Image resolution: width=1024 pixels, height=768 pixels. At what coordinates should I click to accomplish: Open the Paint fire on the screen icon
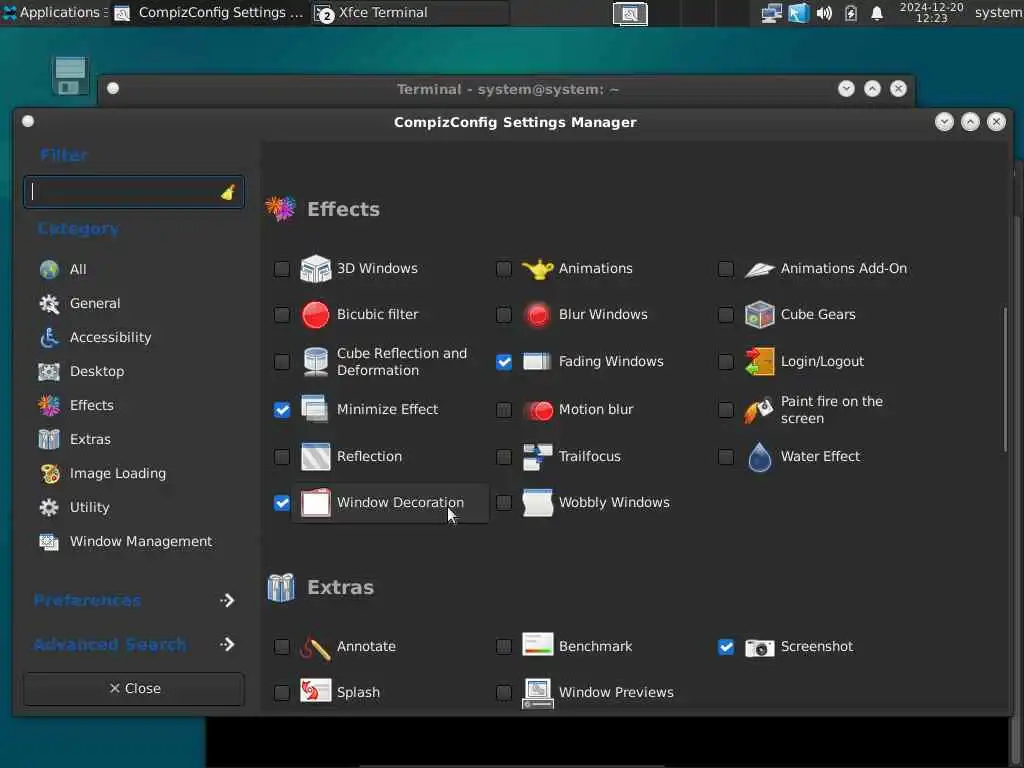760,410
